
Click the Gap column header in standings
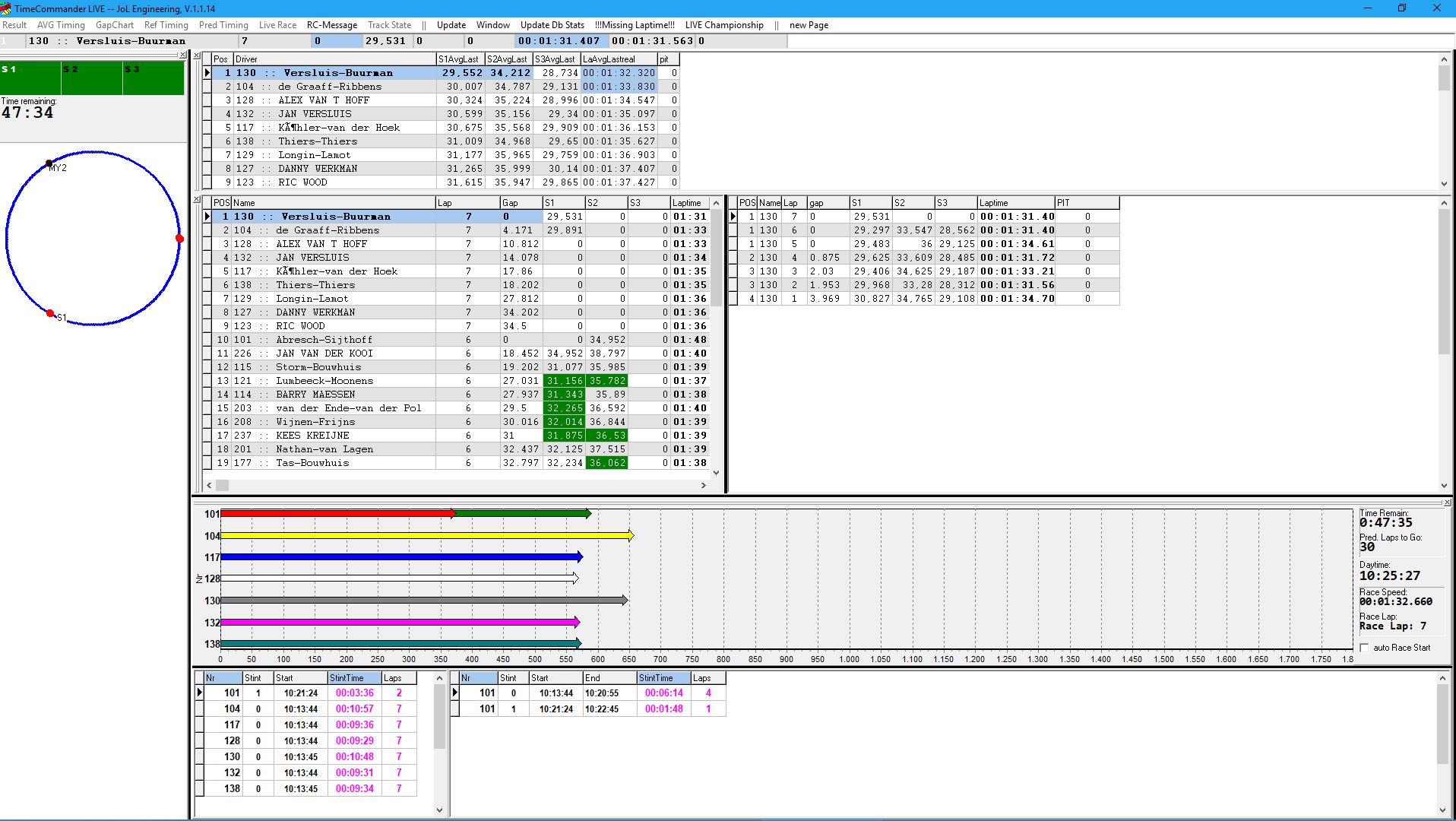[521, 203]
